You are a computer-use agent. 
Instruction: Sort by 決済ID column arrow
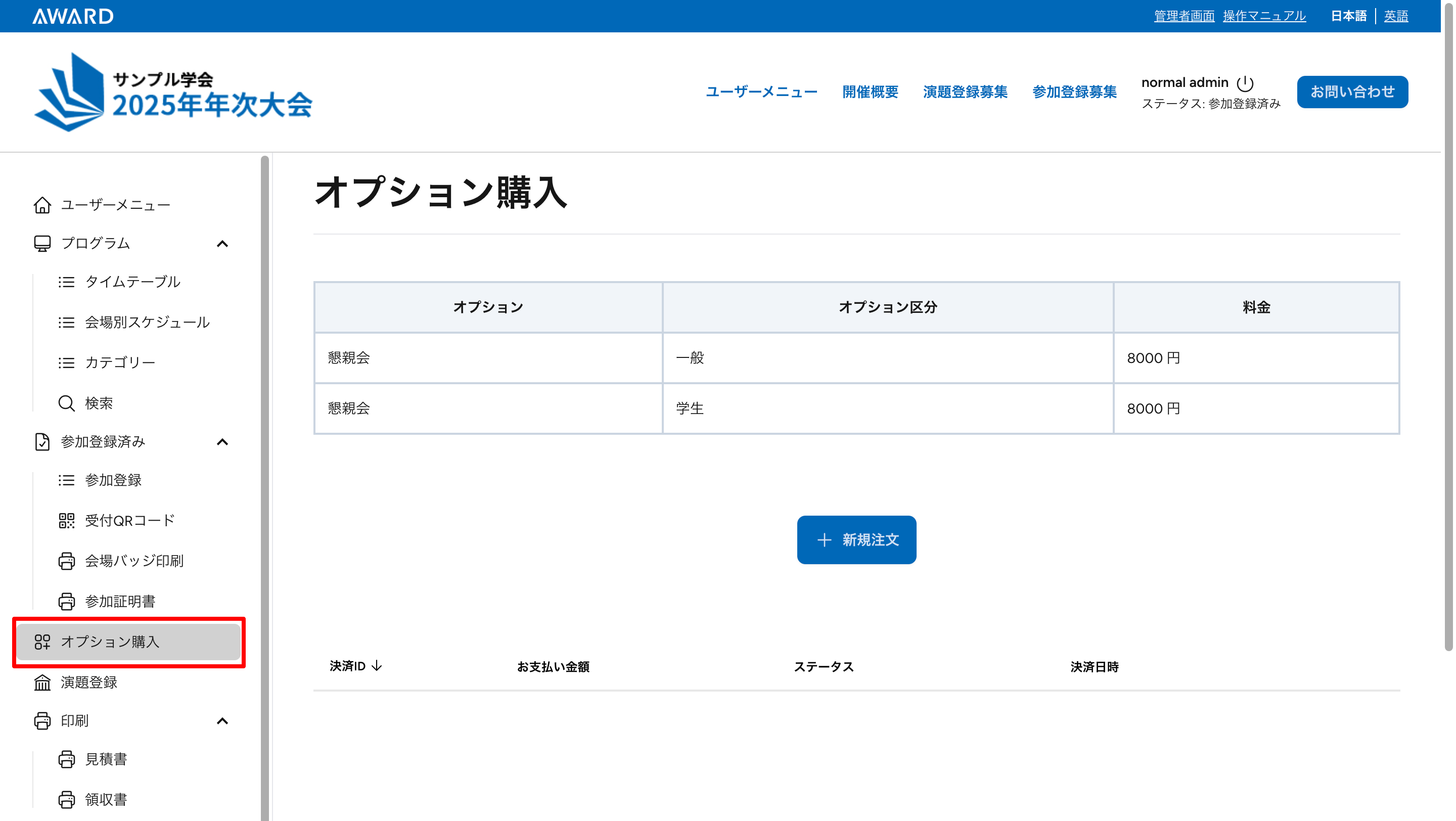377,666
